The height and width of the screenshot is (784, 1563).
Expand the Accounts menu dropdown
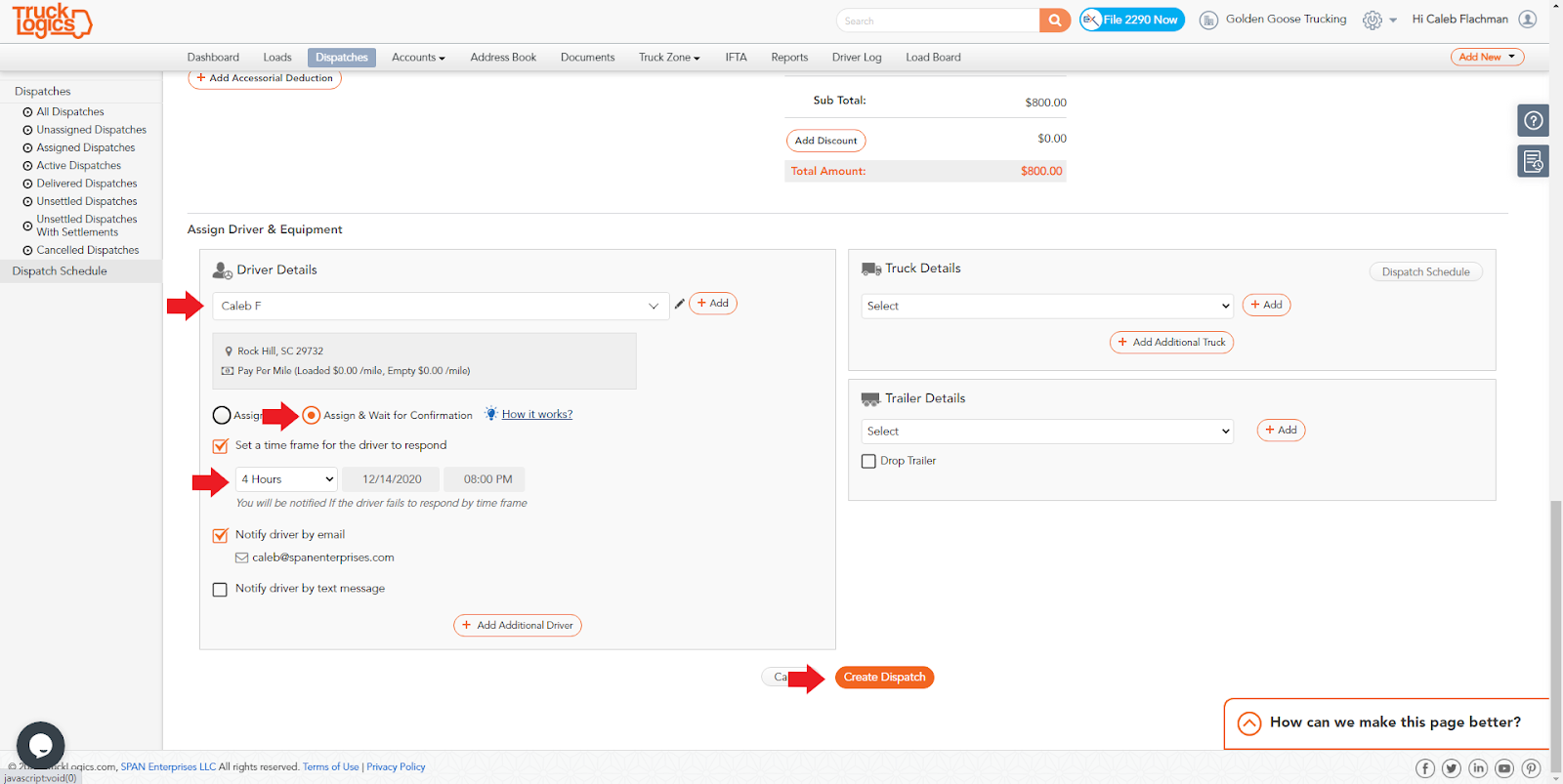tap(418, 58)
